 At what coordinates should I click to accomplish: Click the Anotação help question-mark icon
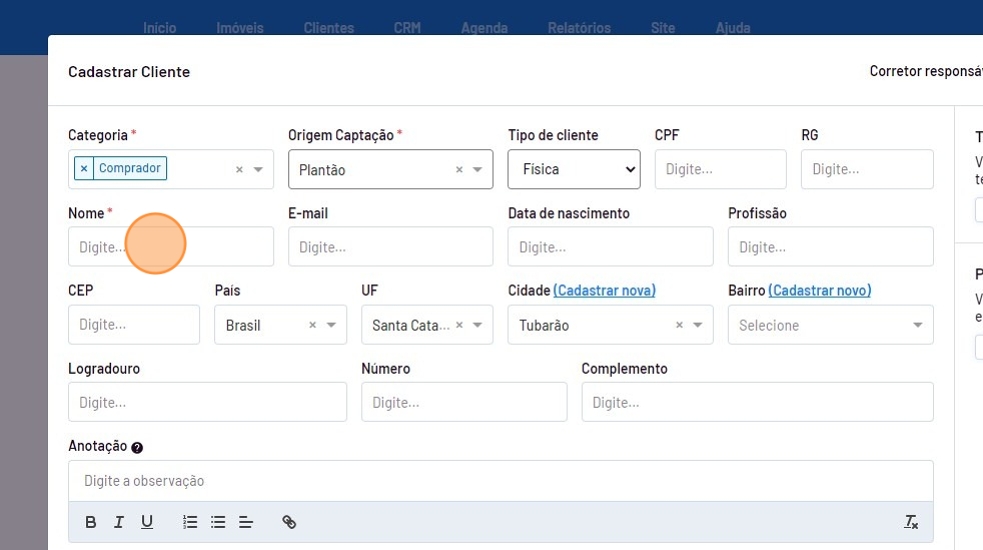(137, 448)
